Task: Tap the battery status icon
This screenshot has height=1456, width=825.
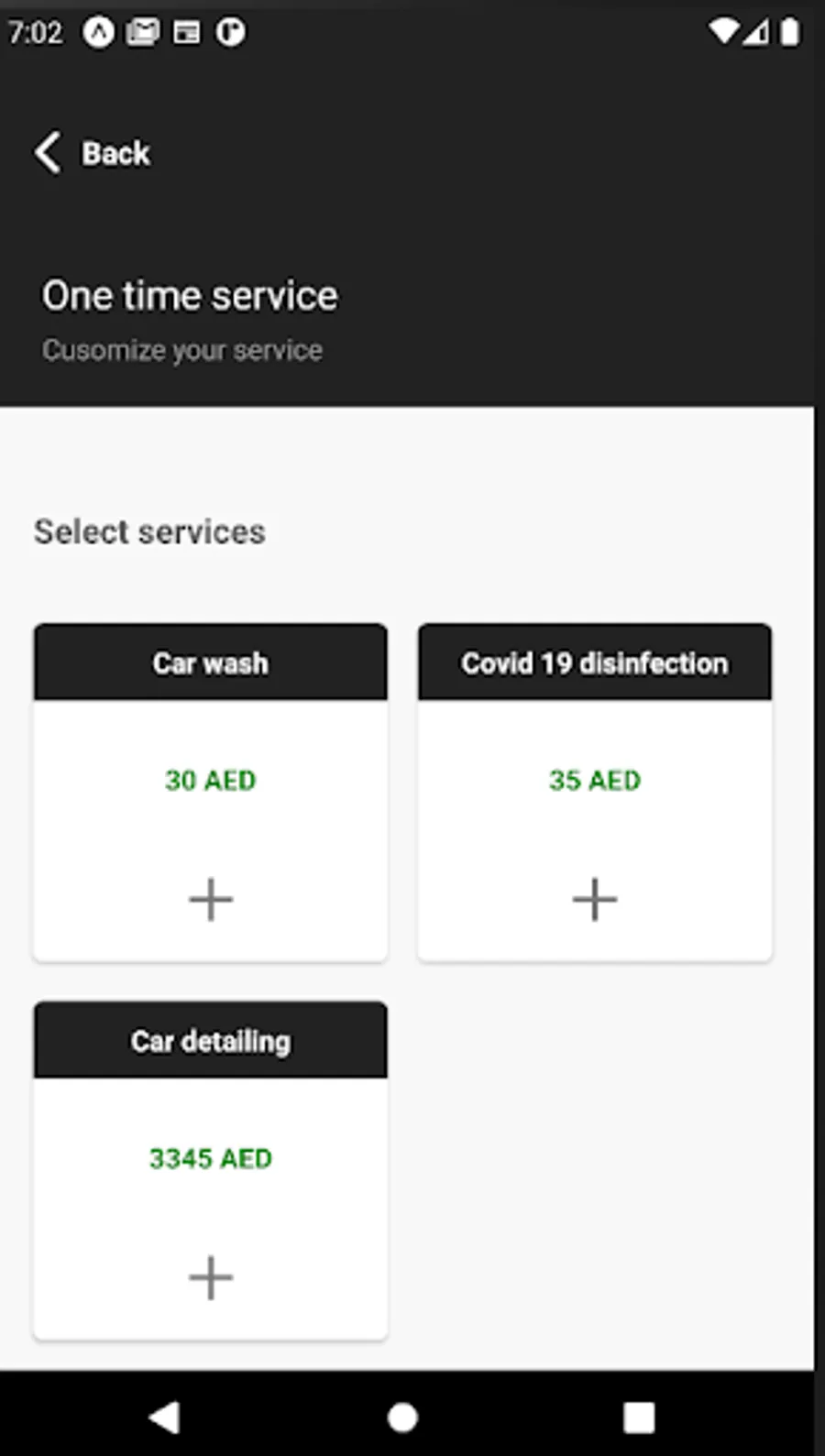Action: (x=789, y=32)
